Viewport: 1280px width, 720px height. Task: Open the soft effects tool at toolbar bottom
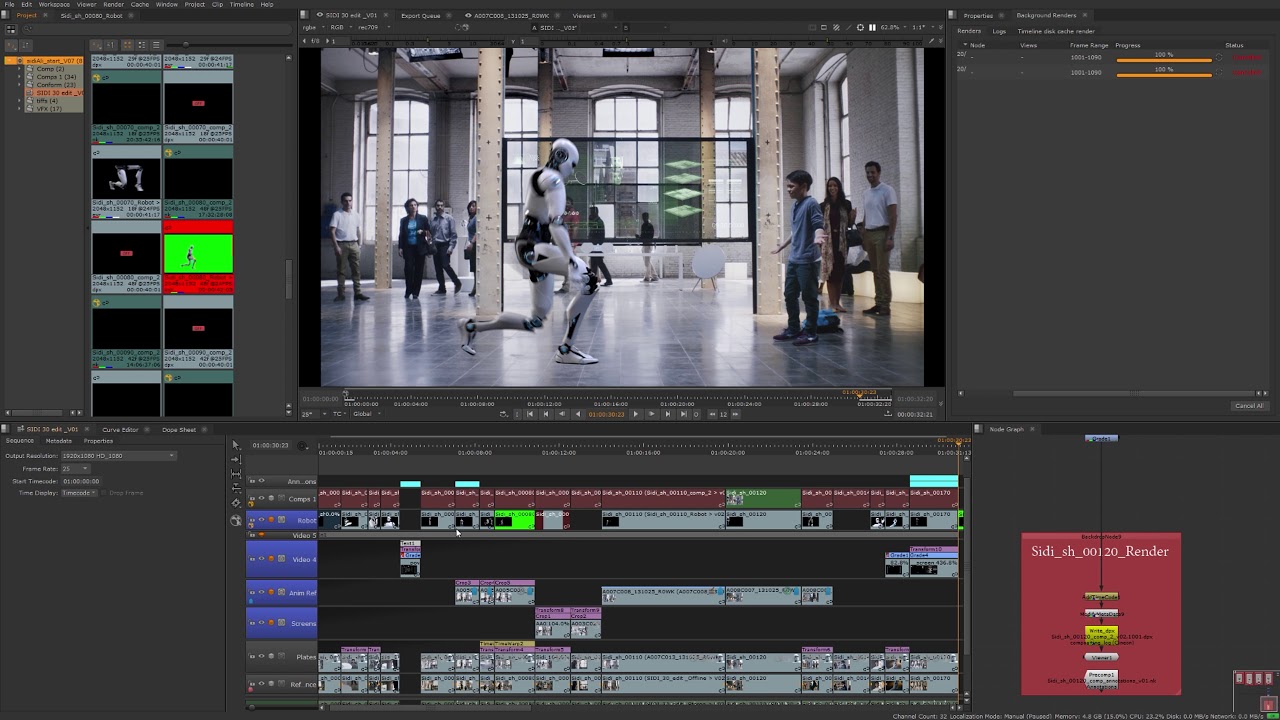(236, 520)
